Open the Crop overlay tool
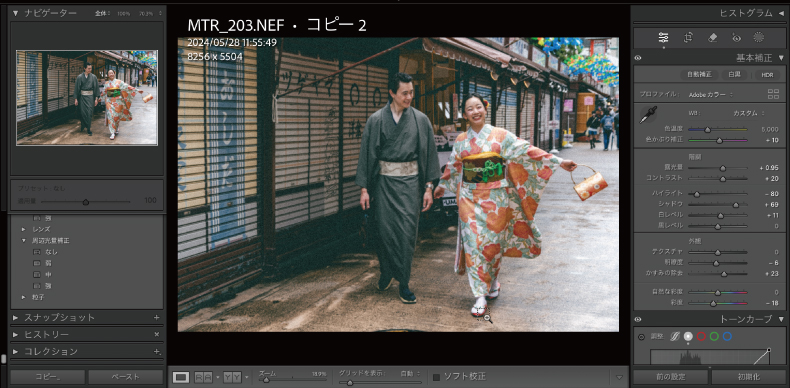The width and height of the screenshot is (790, 388). click(x=688, y=37)
